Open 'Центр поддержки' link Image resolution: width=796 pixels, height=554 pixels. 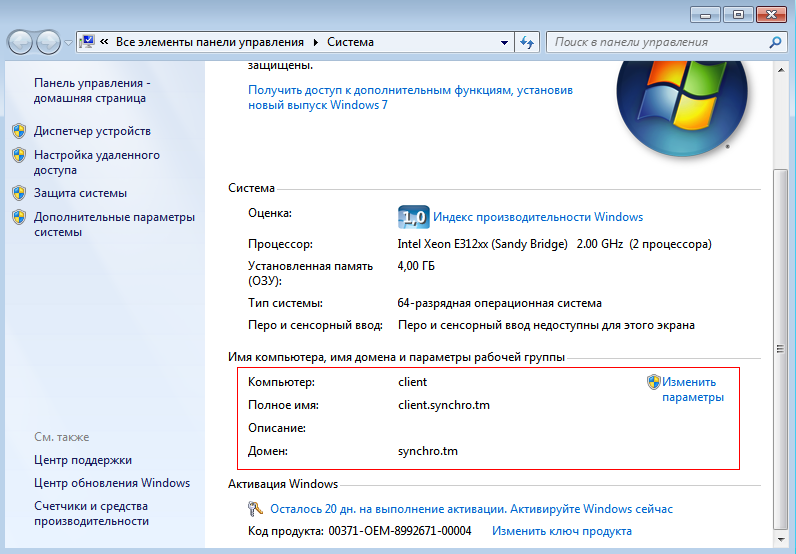83,460
